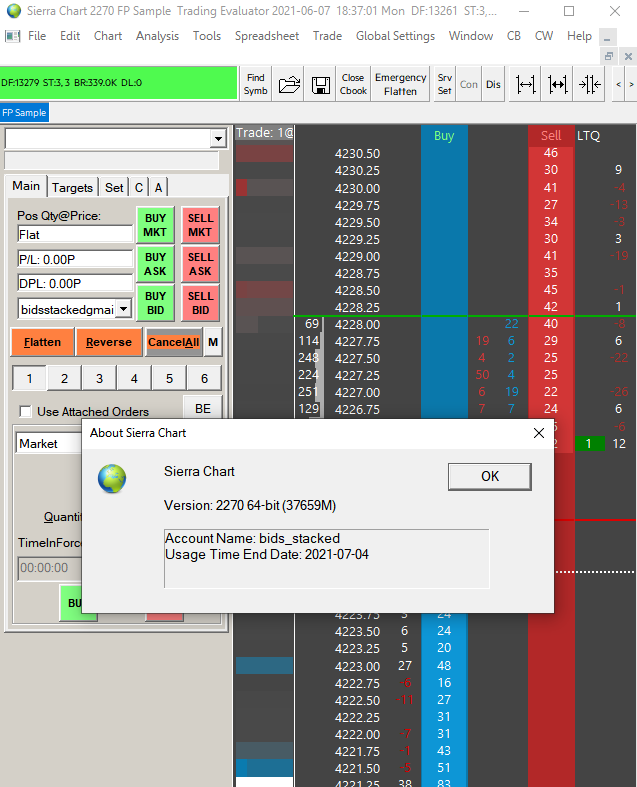Click BUY ASK button
This screenshot has width=637, height=787.
pos(155,264)
